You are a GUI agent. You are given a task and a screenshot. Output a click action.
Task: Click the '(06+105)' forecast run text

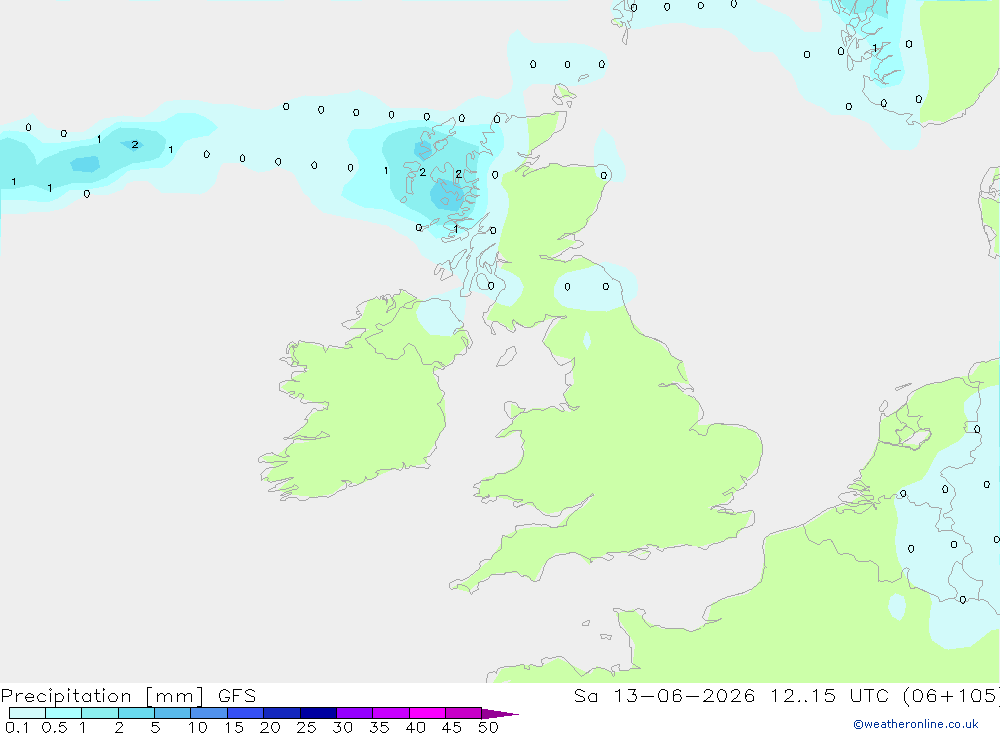click(952, 695)
